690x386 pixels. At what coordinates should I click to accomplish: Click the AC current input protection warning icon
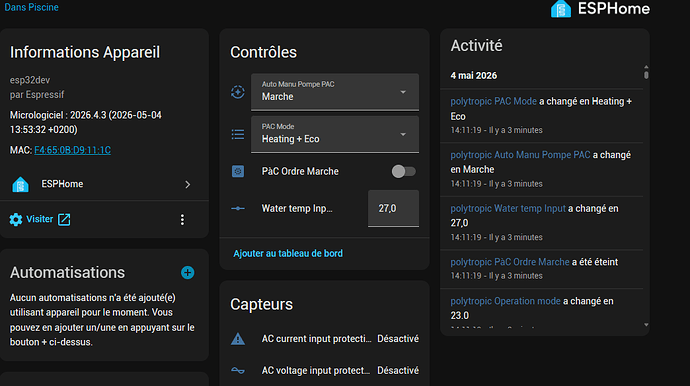pos(238,339)
